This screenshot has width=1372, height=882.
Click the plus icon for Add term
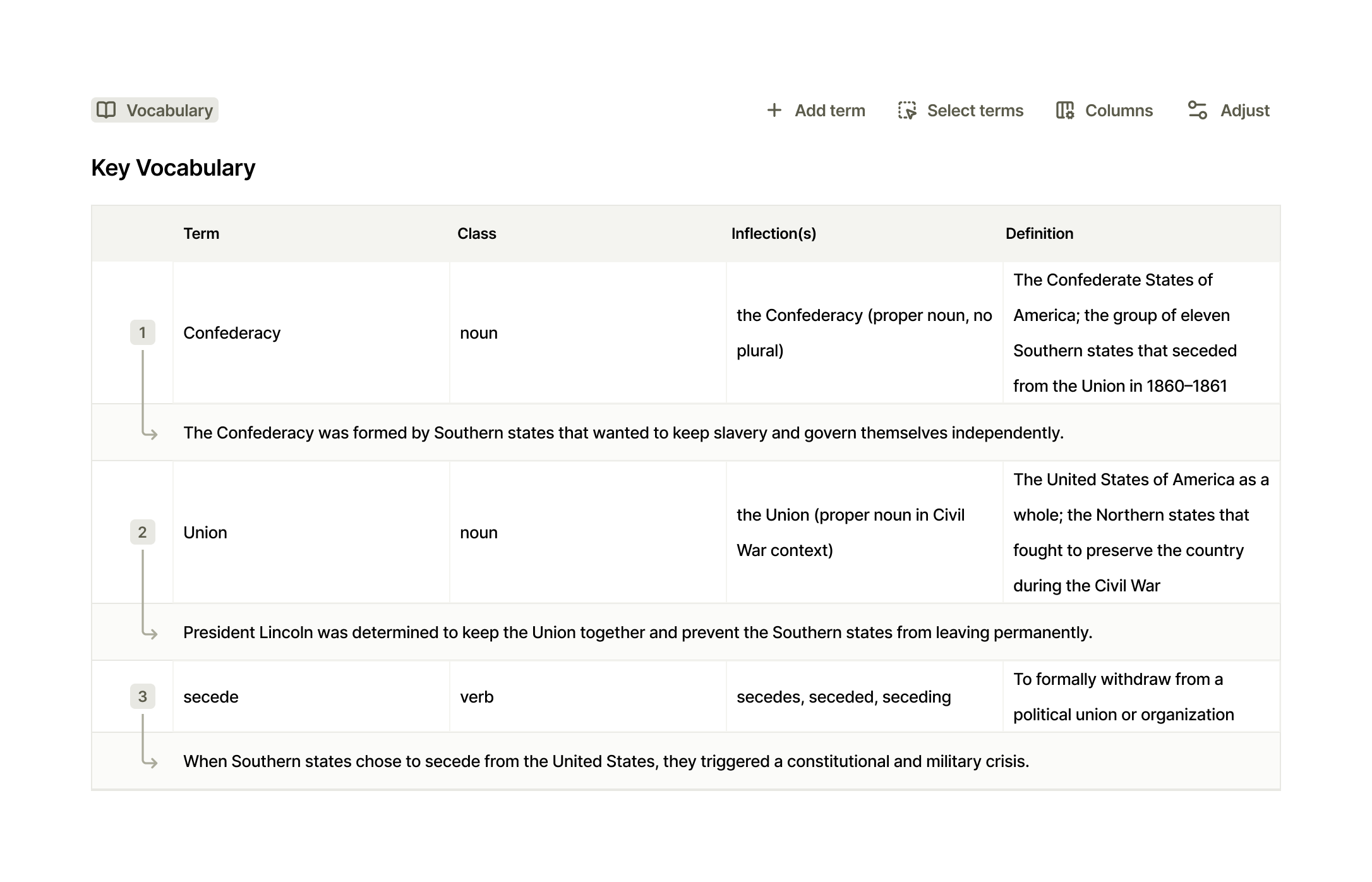(x=774, y=110)
